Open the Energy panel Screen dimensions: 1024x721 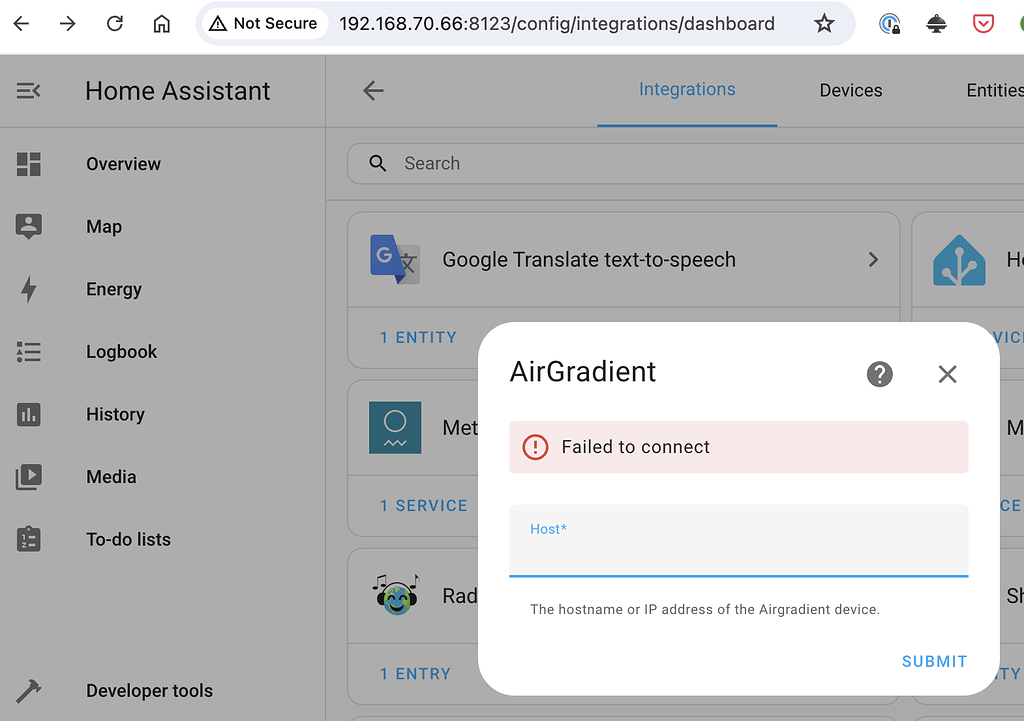pos(113,289)
